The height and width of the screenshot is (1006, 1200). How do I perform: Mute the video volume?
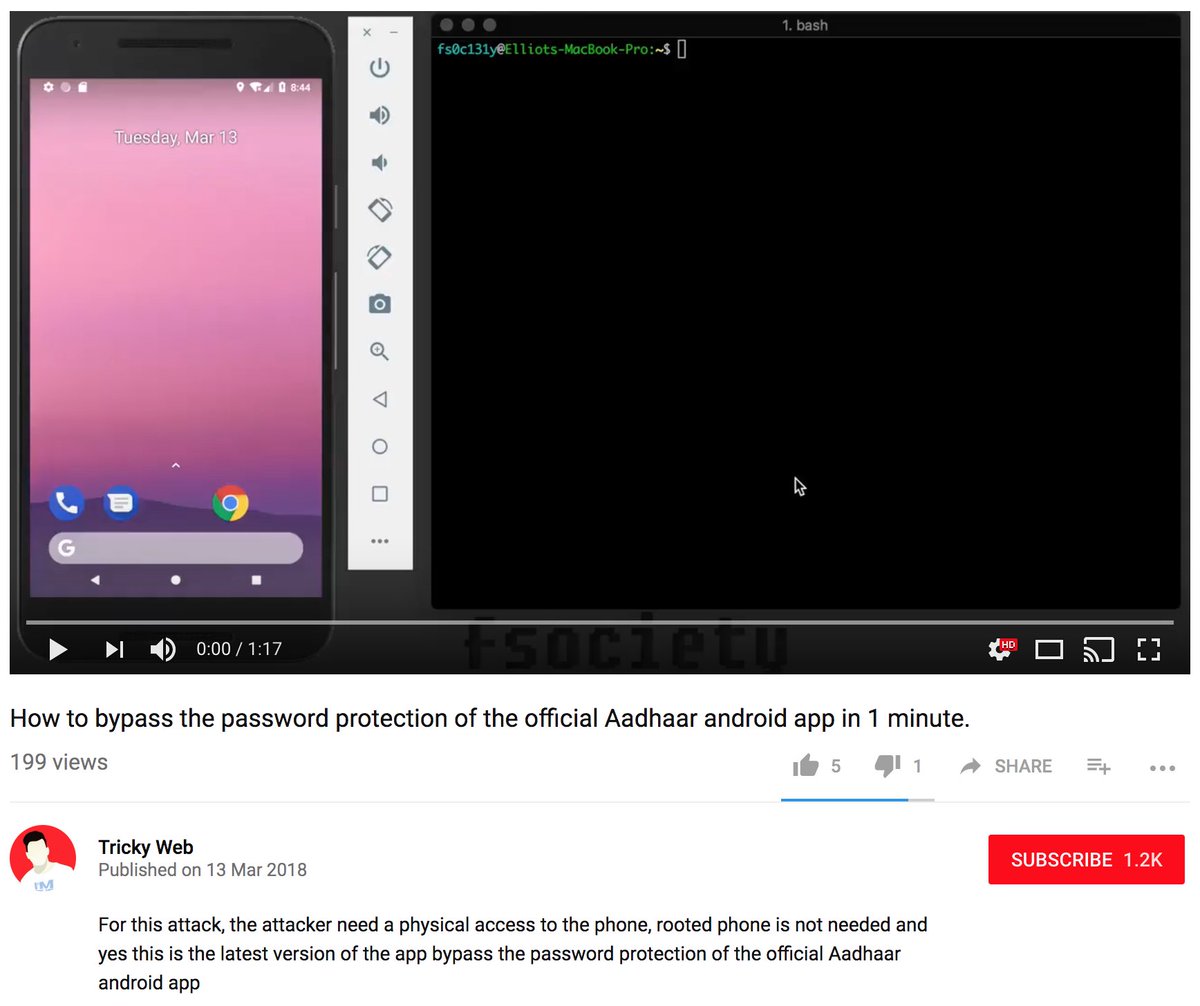coord(163,650)
